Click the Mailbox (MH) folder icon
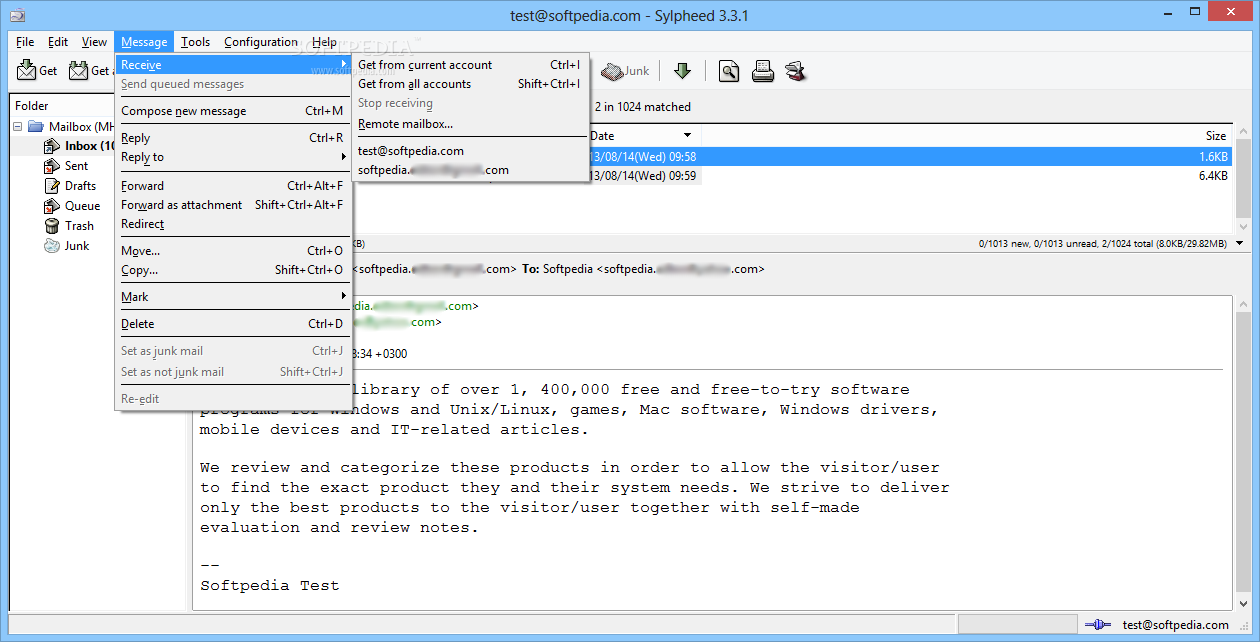 (36, 127)
